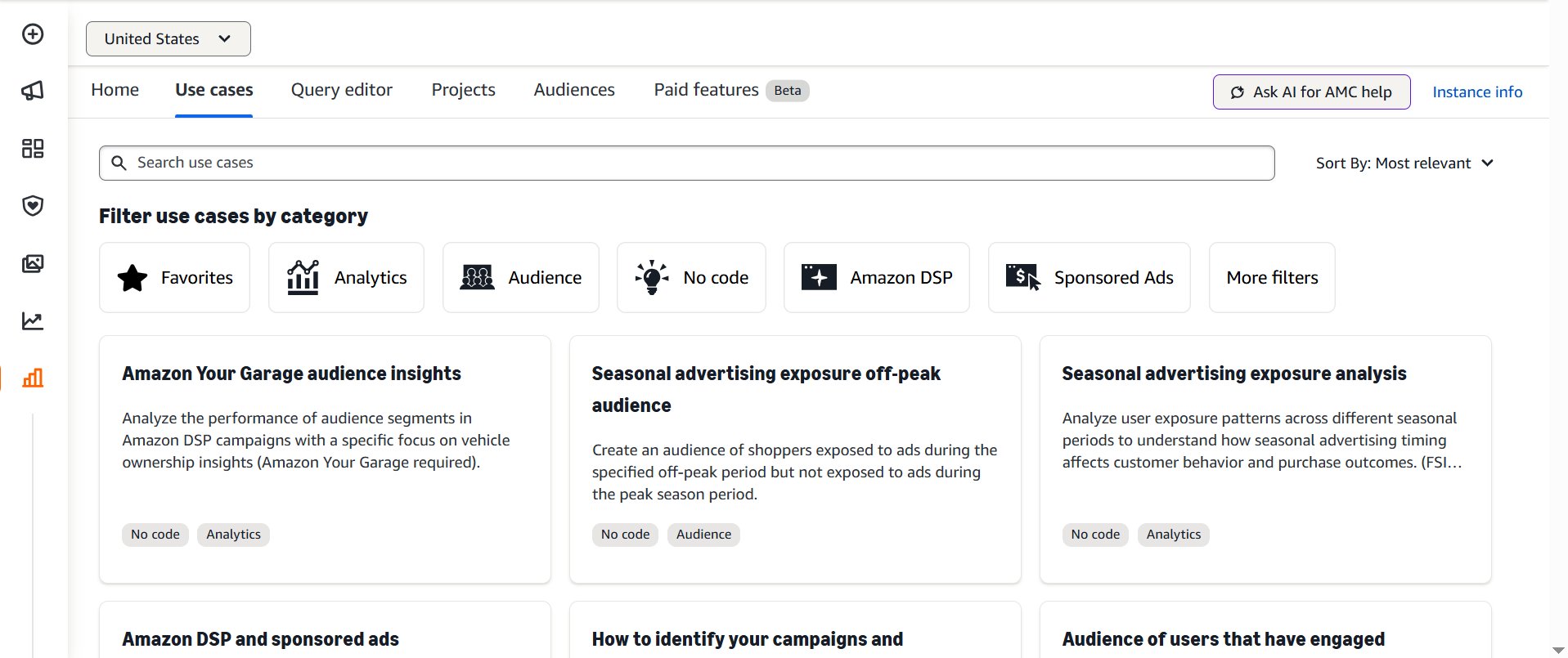
Task: Open the Paid features tab
Action: (706, 90)
